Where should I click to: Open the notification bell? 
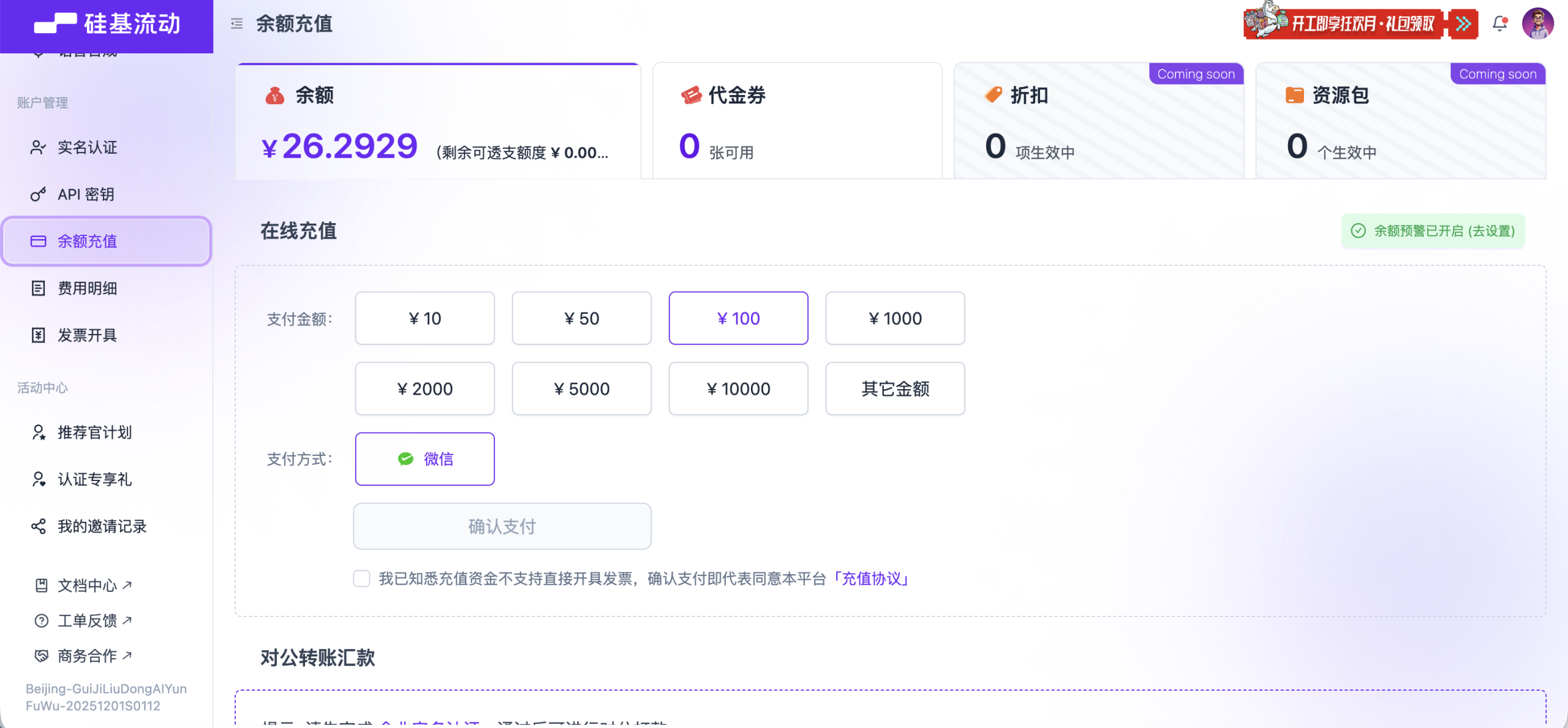click(x=1499, y=24)
